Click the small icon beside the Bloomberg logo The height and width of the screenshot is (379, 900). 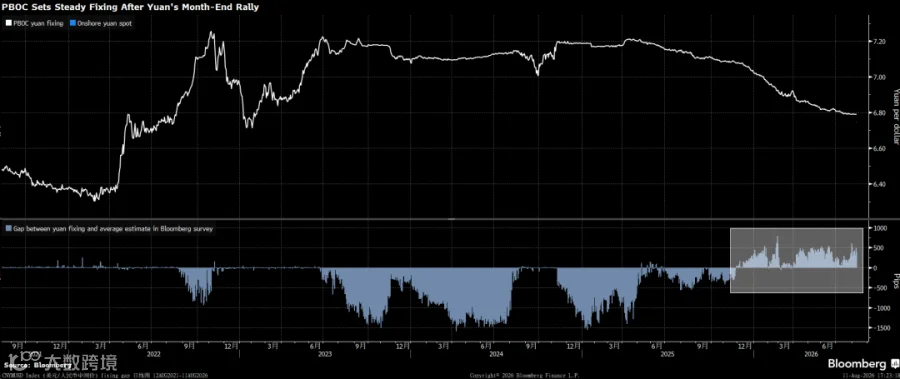click(894, 364)
